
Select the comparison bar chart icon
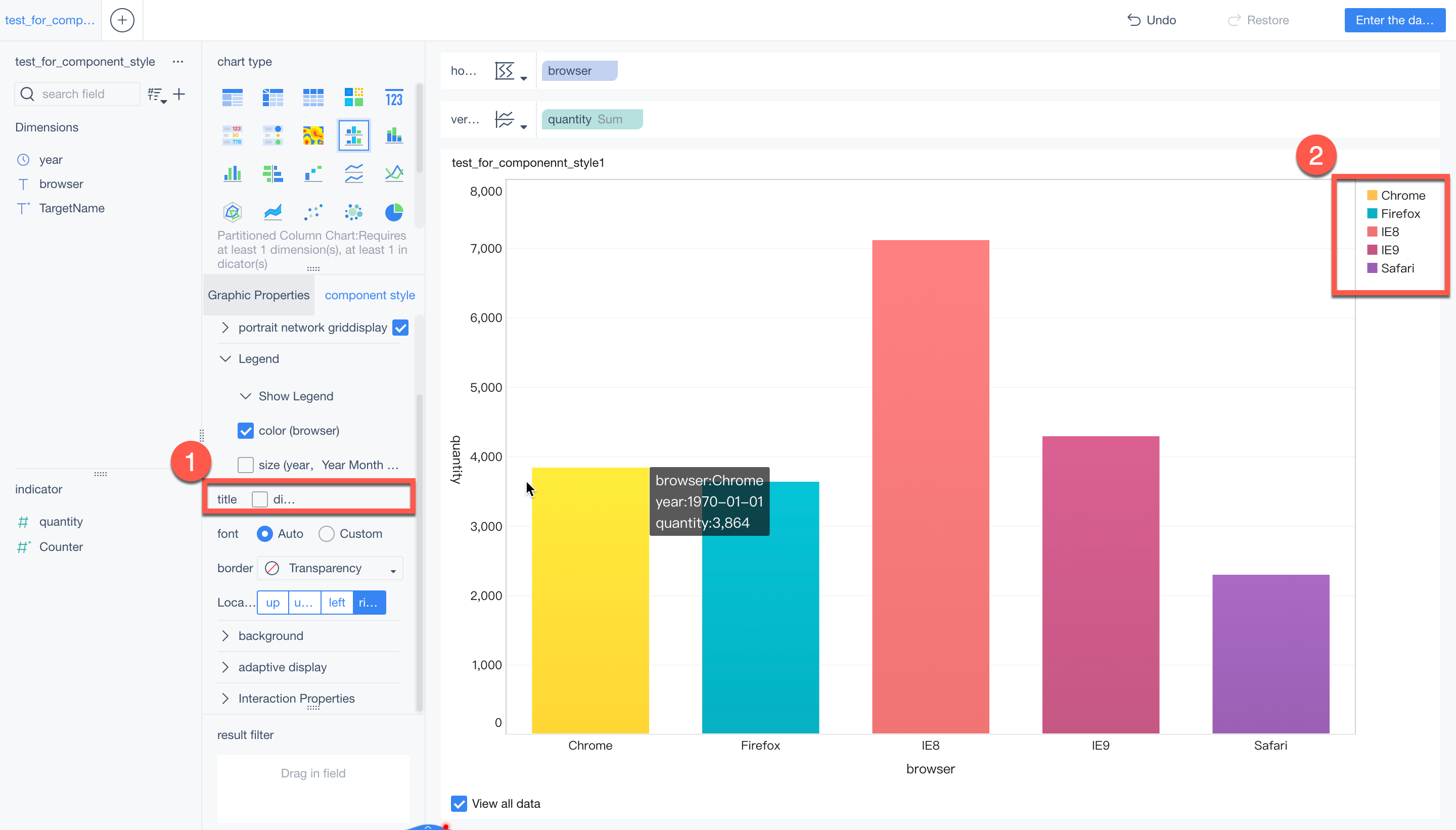pyautogui.click(x=272, y=173)
